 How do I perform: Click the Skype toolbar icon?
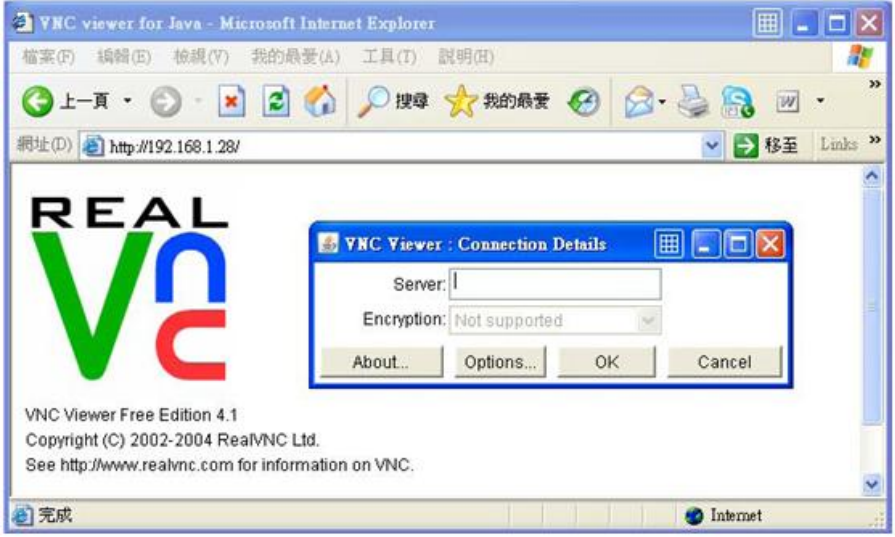click(737, 102)
